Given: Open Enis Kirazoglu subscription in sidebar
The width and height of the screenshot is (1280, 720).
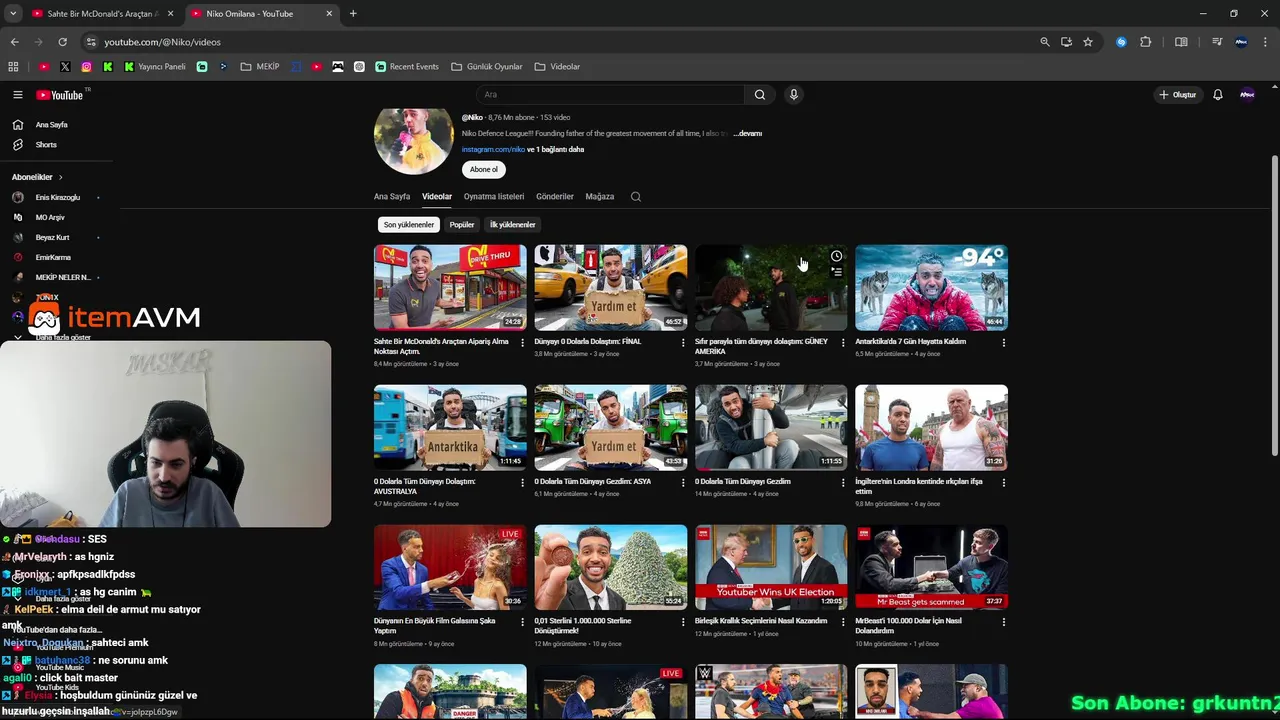Looking at the screenshot, I should click(x=56, y=198).
